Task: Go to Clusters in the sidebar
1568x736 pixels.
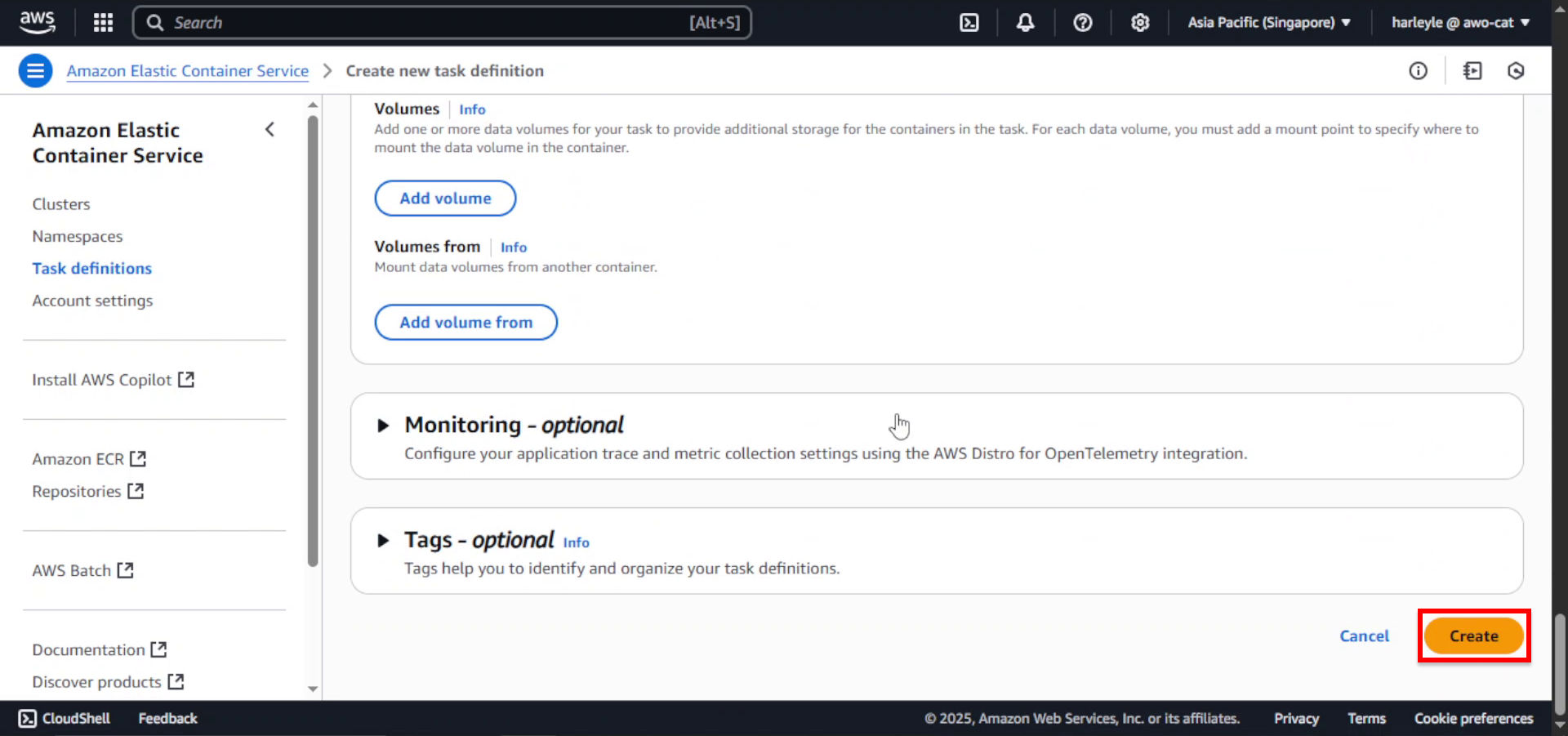Action: point(61,204)
